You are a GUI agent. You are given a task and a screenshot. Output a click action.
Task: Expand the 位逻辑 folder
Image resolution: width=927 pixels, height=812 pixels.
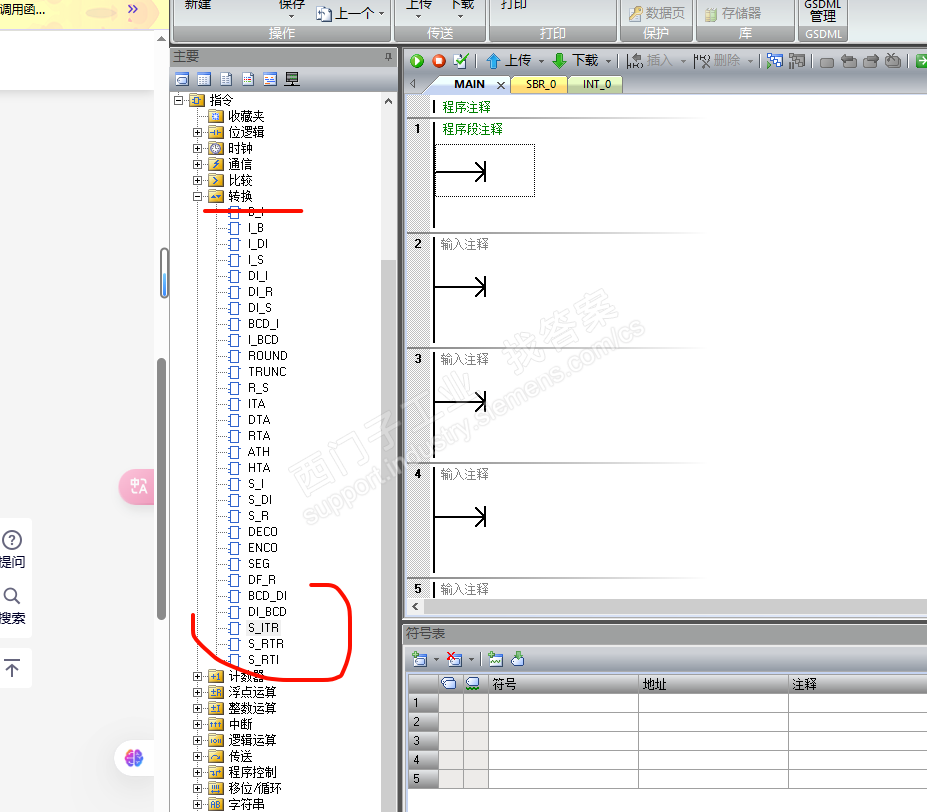[x=197, y=132]
